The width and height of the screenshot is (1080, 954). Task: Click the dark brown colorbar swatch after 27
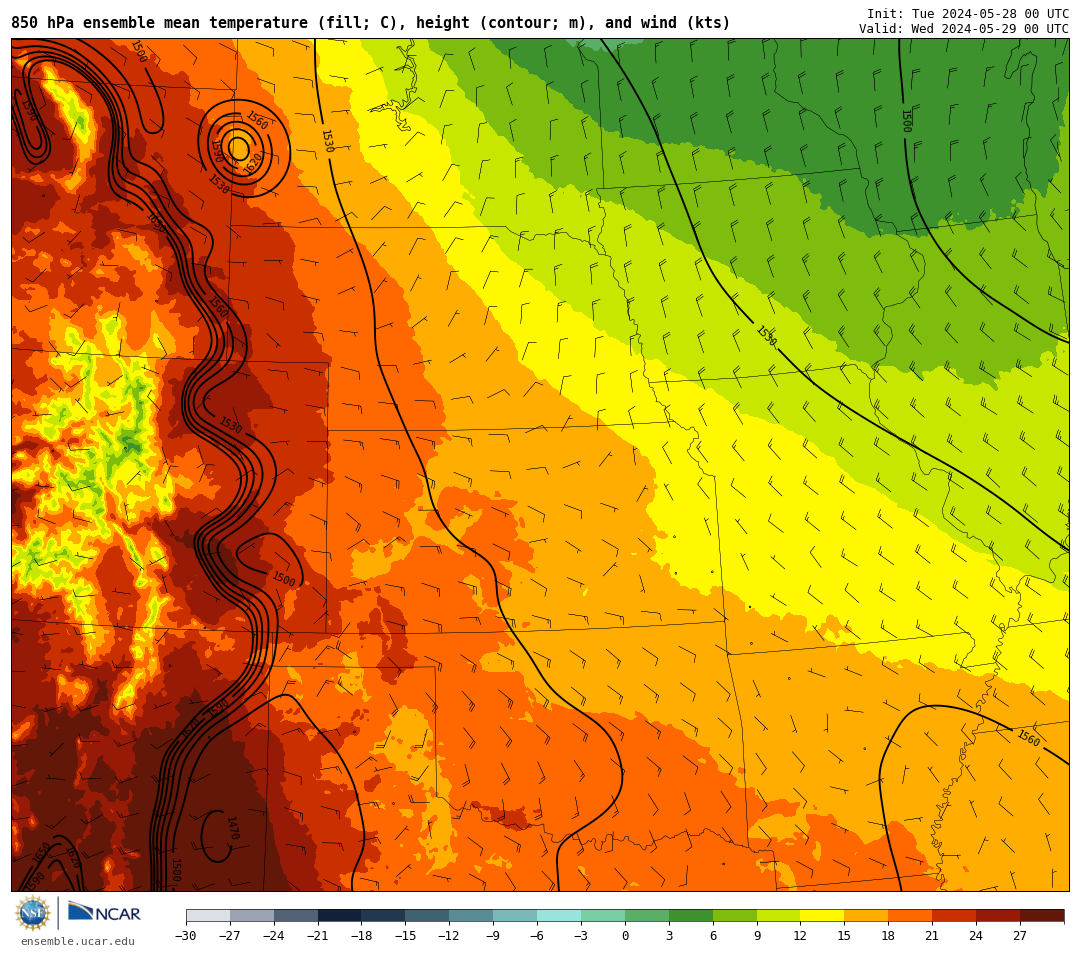[x=1042, y=915]
